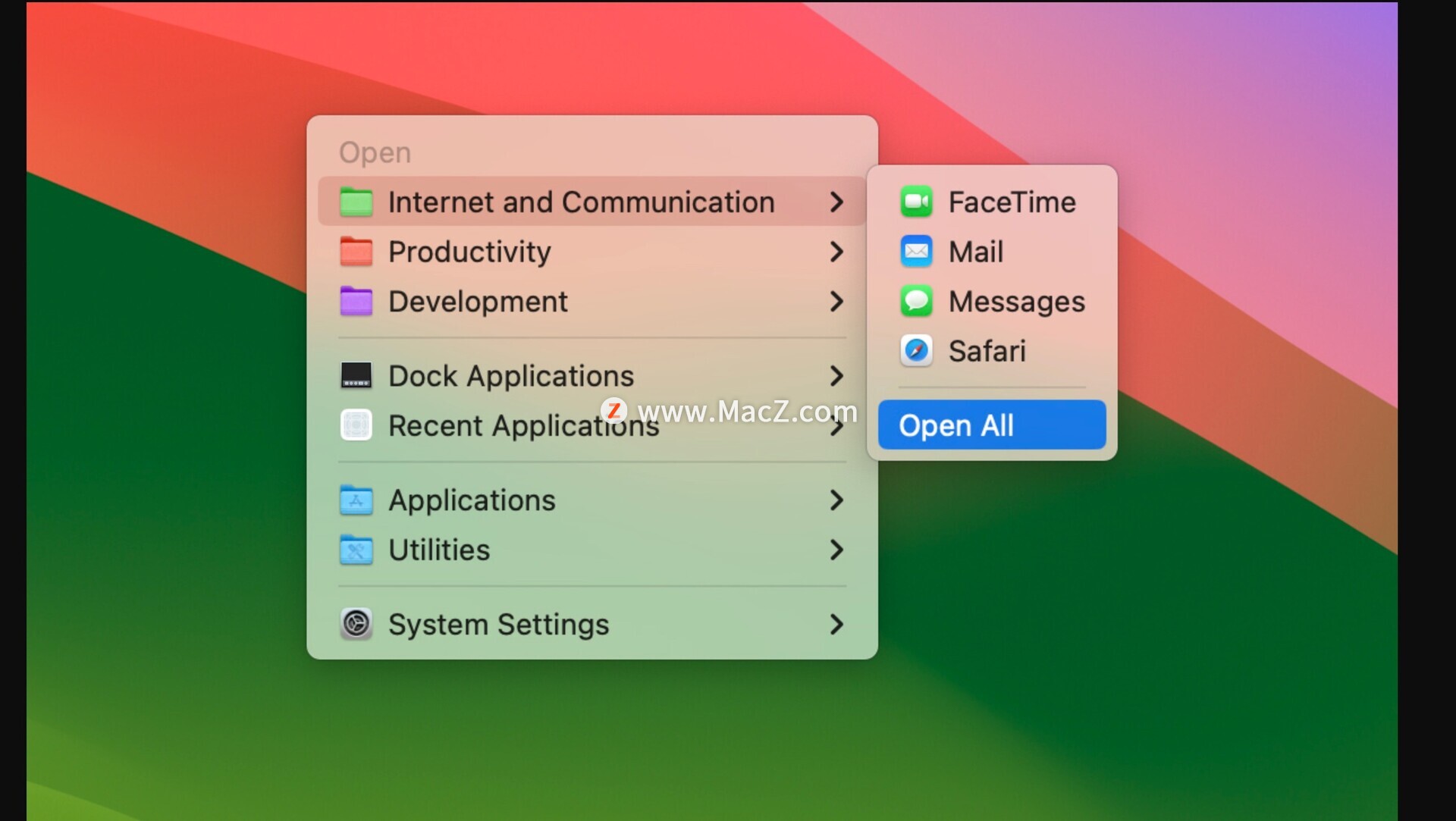The height and width of the screenshot is (821, 1456).
Task: Launch FaceTime from the submenu
Action: coord(992,202)
